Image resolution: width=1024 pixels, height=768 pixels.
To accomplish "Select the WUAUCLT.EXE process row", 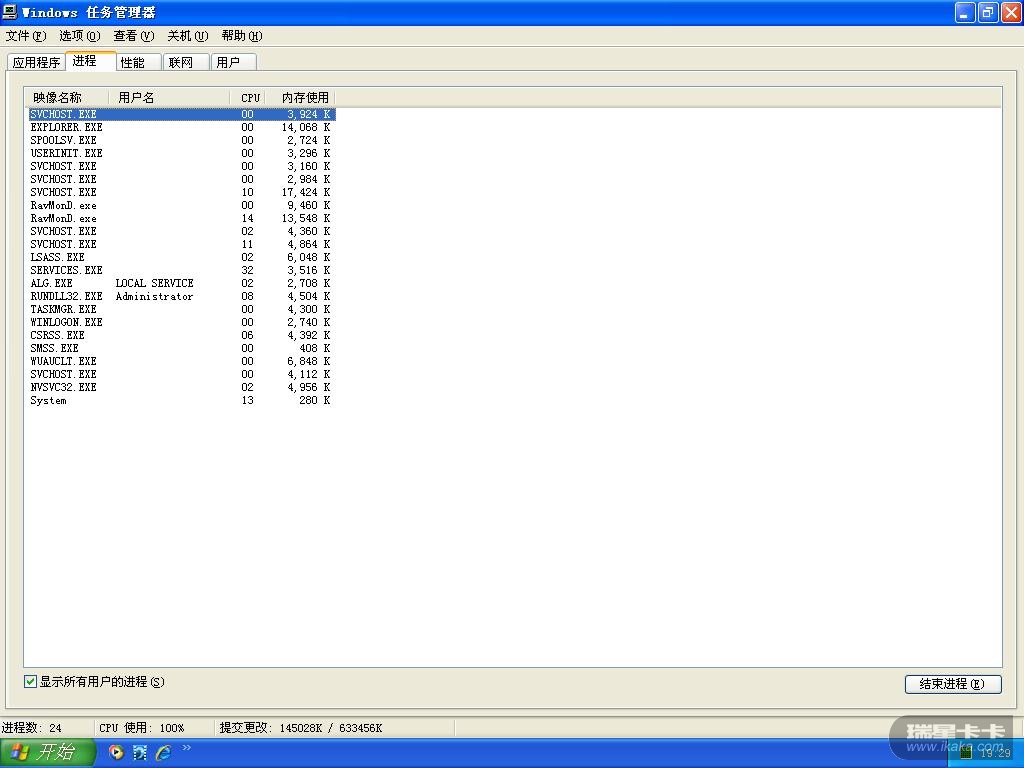I will point(181,361).
